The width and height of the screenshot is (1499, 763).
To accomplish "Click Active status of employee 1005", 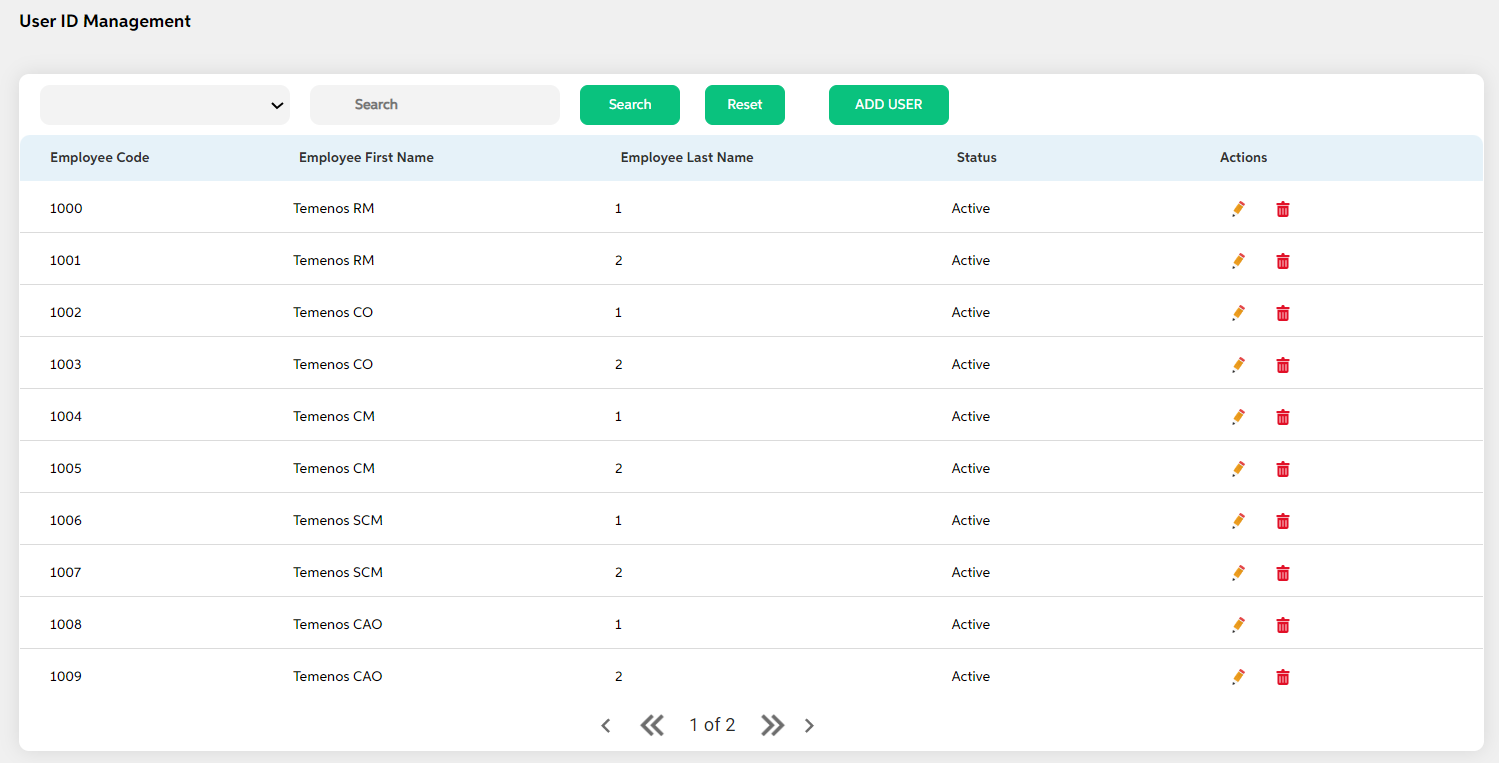I will 971,468.
